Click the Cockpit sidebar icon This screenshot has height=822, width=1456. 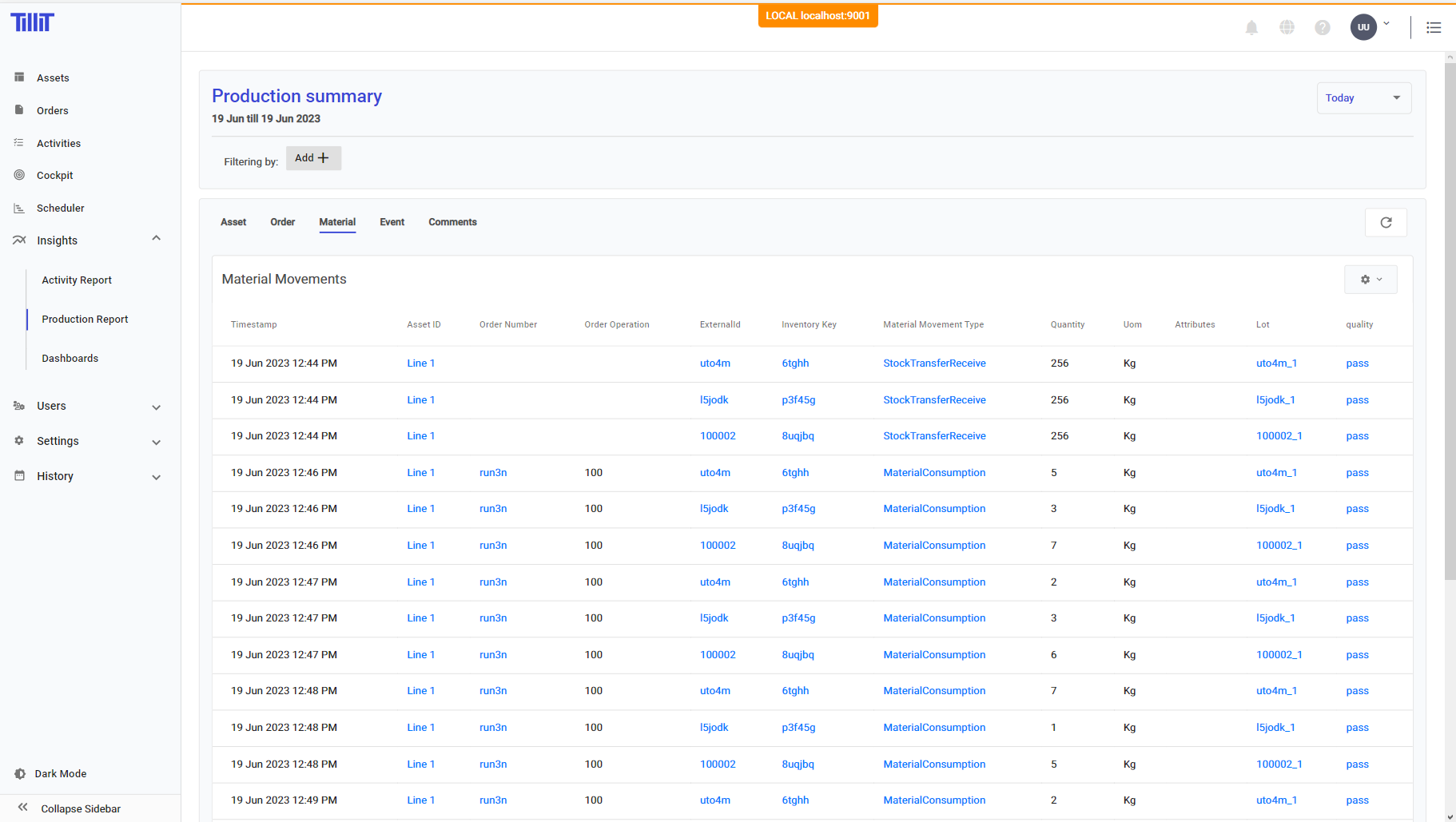click(x=19, y=175)
